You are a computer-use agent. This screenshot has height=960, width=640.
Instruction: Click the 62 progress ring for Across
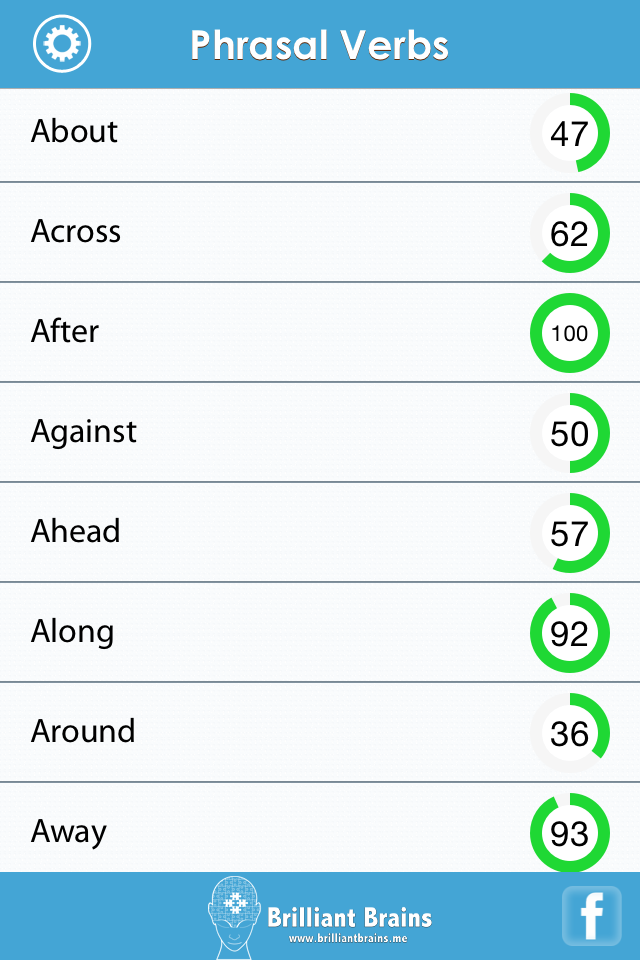569,233
